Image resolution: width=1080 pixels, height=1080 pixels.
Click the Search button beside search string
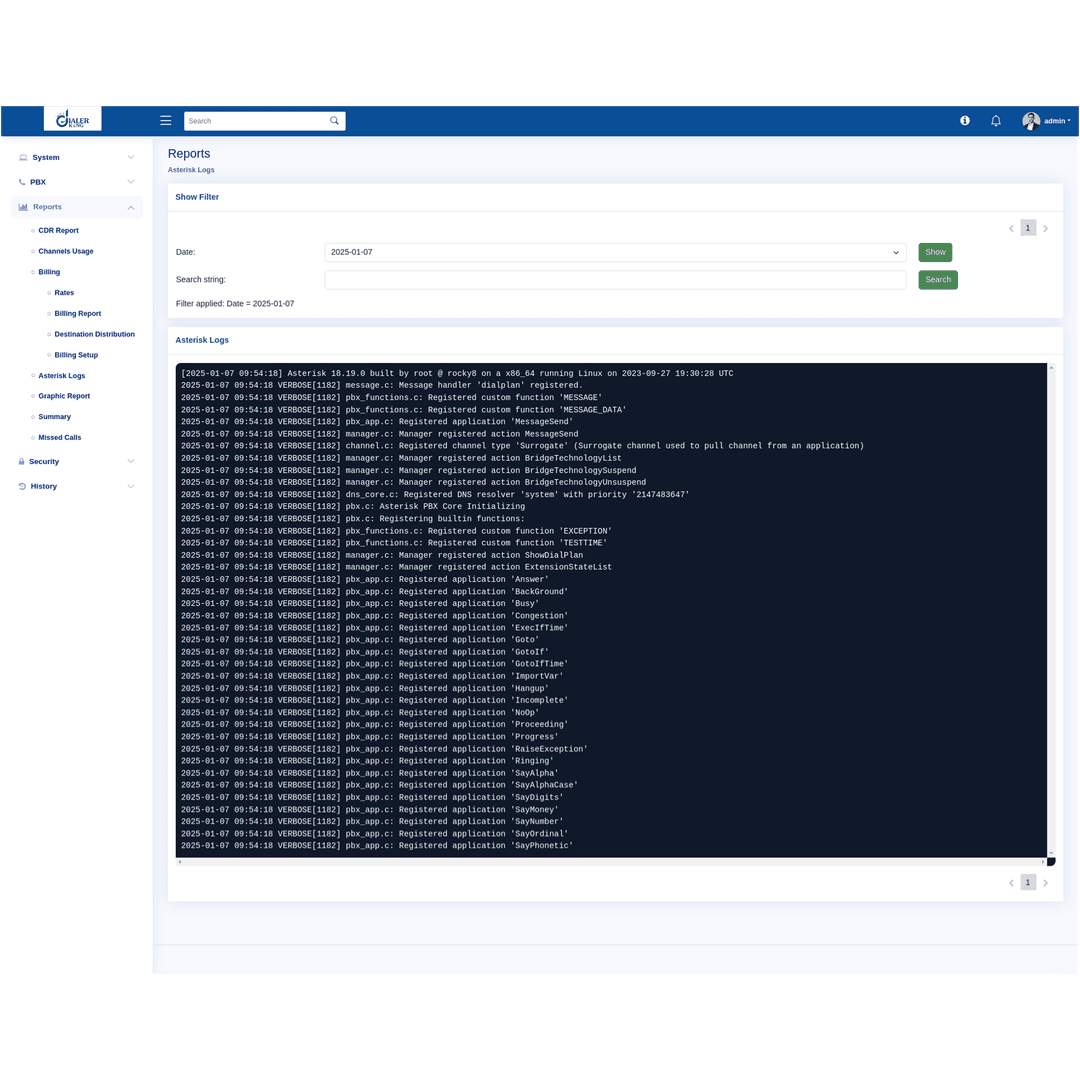(x=937, y=279)
